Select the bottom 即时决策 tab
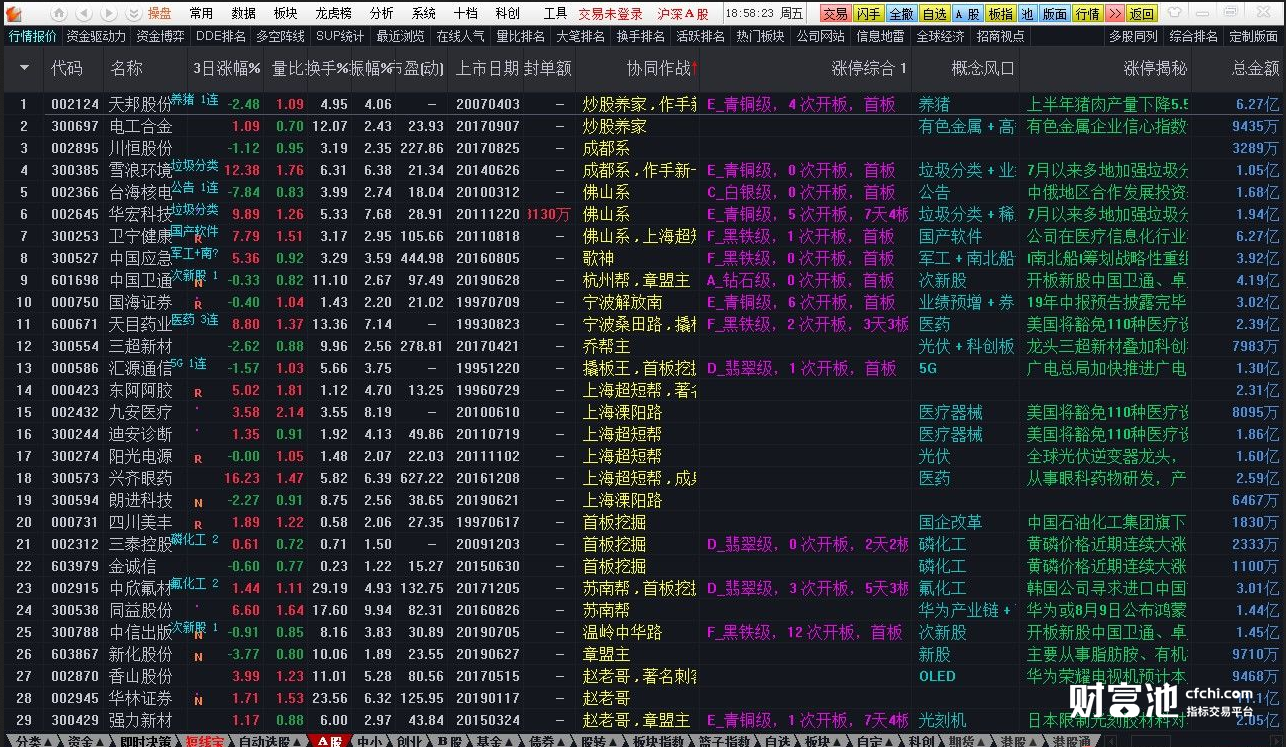Screen dimensions: 1286x747 coord(146,741)
